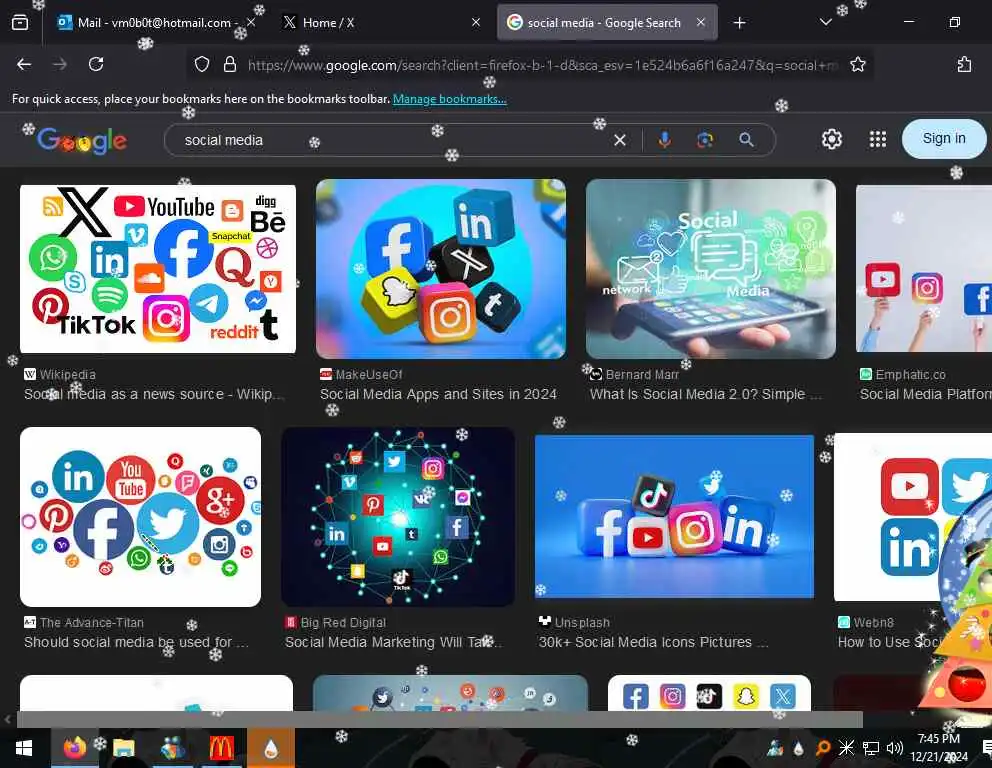
Task: Open Emphatic.co hands holding icons image
Action: click(x=924, y=269)
